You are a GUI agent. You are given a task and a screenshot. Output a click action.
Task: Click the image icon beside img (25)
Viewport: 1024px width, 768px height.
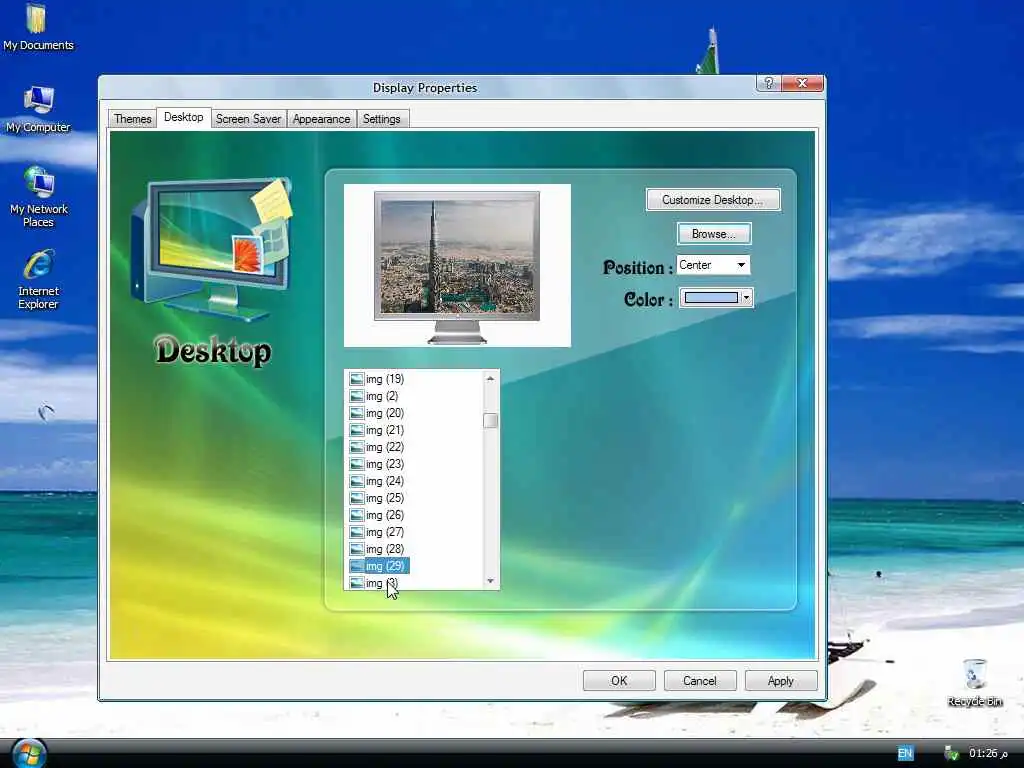point(357,498)
